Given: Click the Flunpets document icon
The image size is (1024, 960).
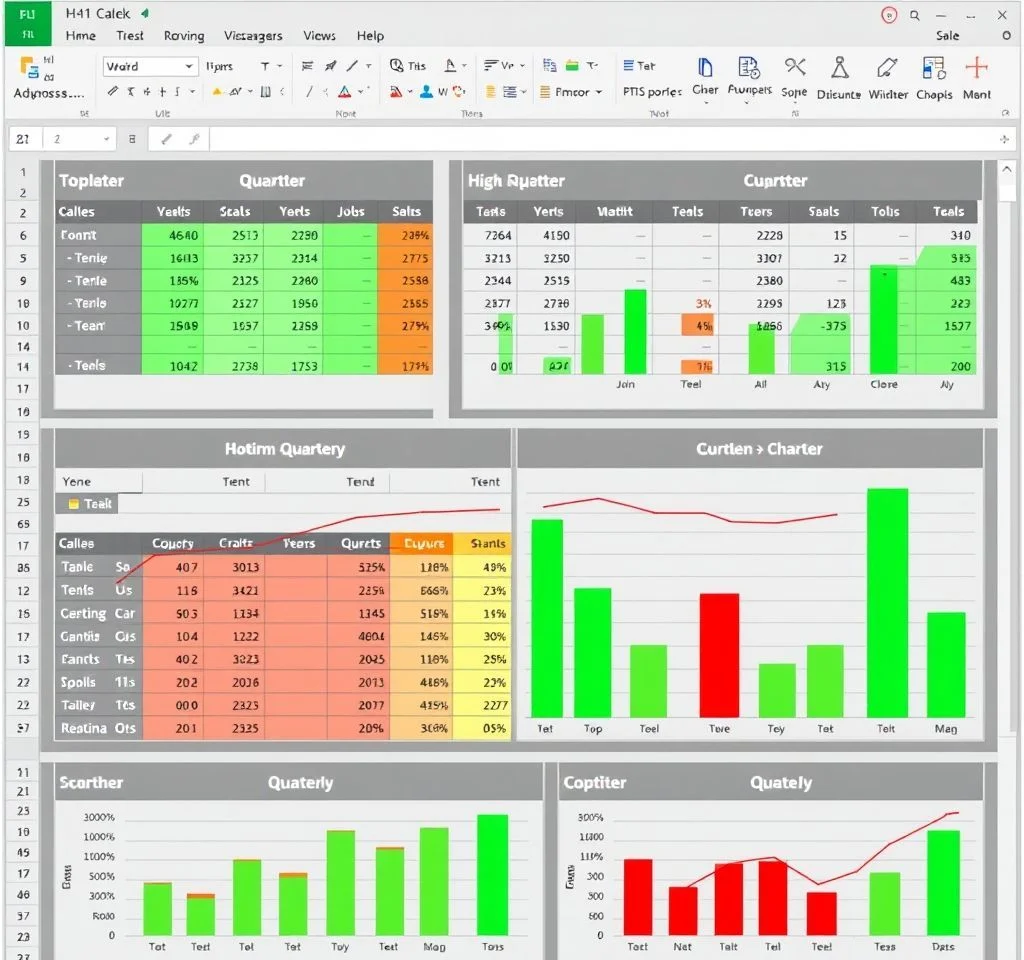Looking at the screenshot, I should 749,68.
